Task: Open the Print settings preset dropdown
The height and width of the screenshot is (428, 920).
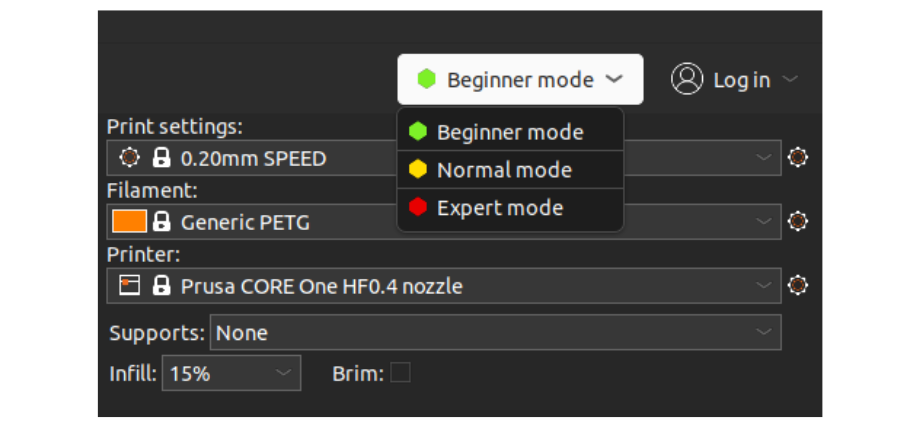Action: coord(444,158)
